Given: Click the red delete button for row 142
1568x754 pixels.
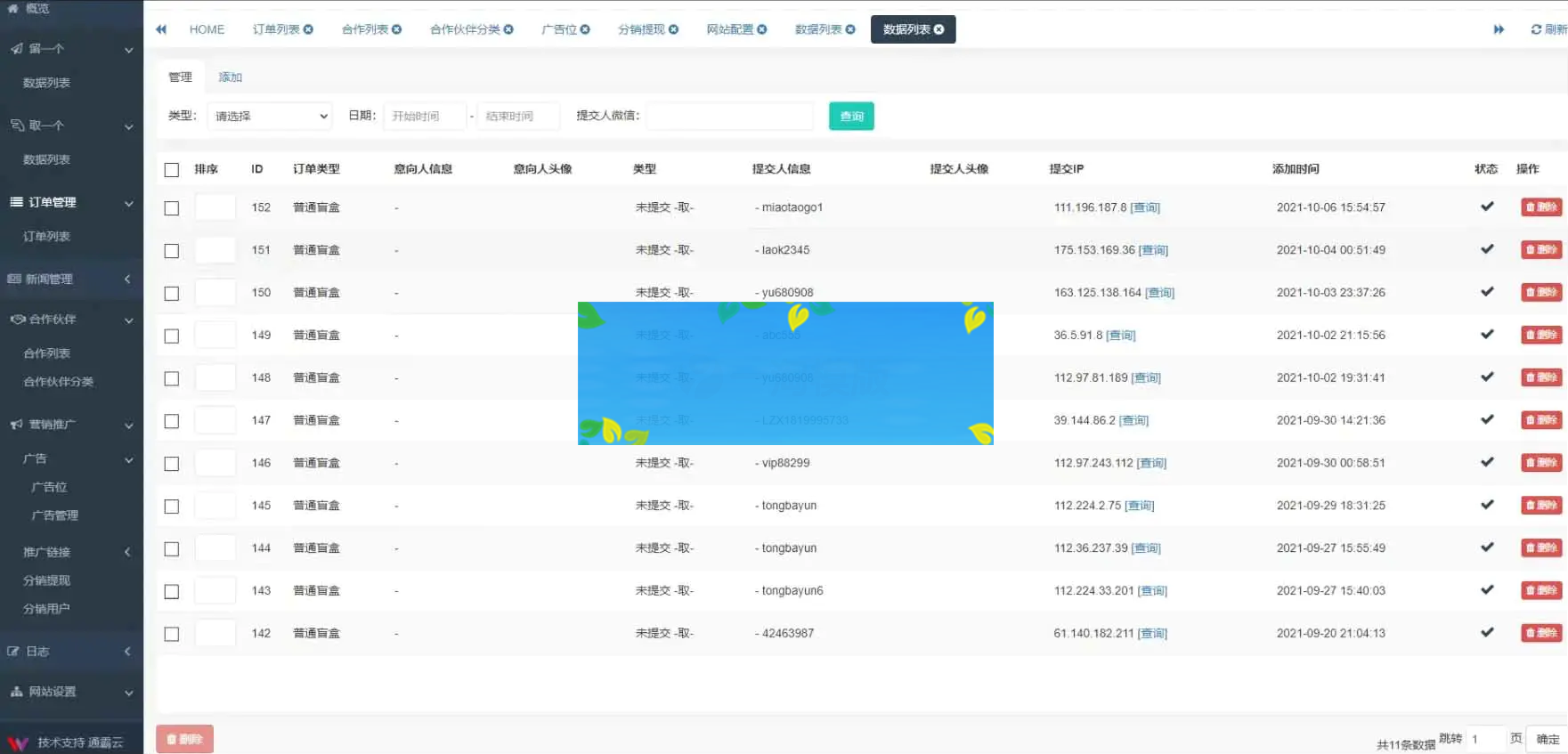Looking at the screenshot, I should pyautogui.click(x=1540, y=633).
